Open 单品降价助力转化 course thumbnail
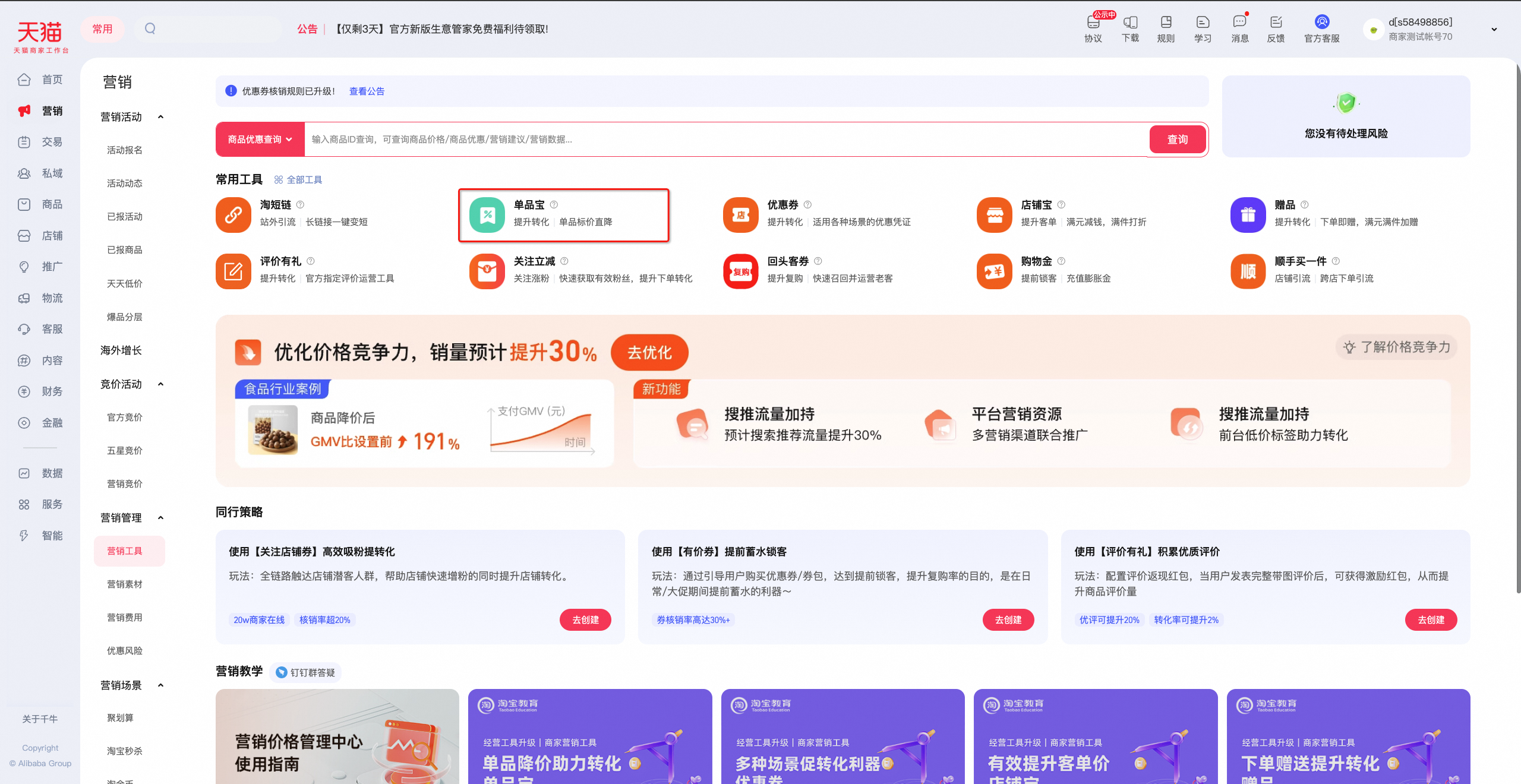This screenshot has width=1521, height=784. [x=590, y=736]
